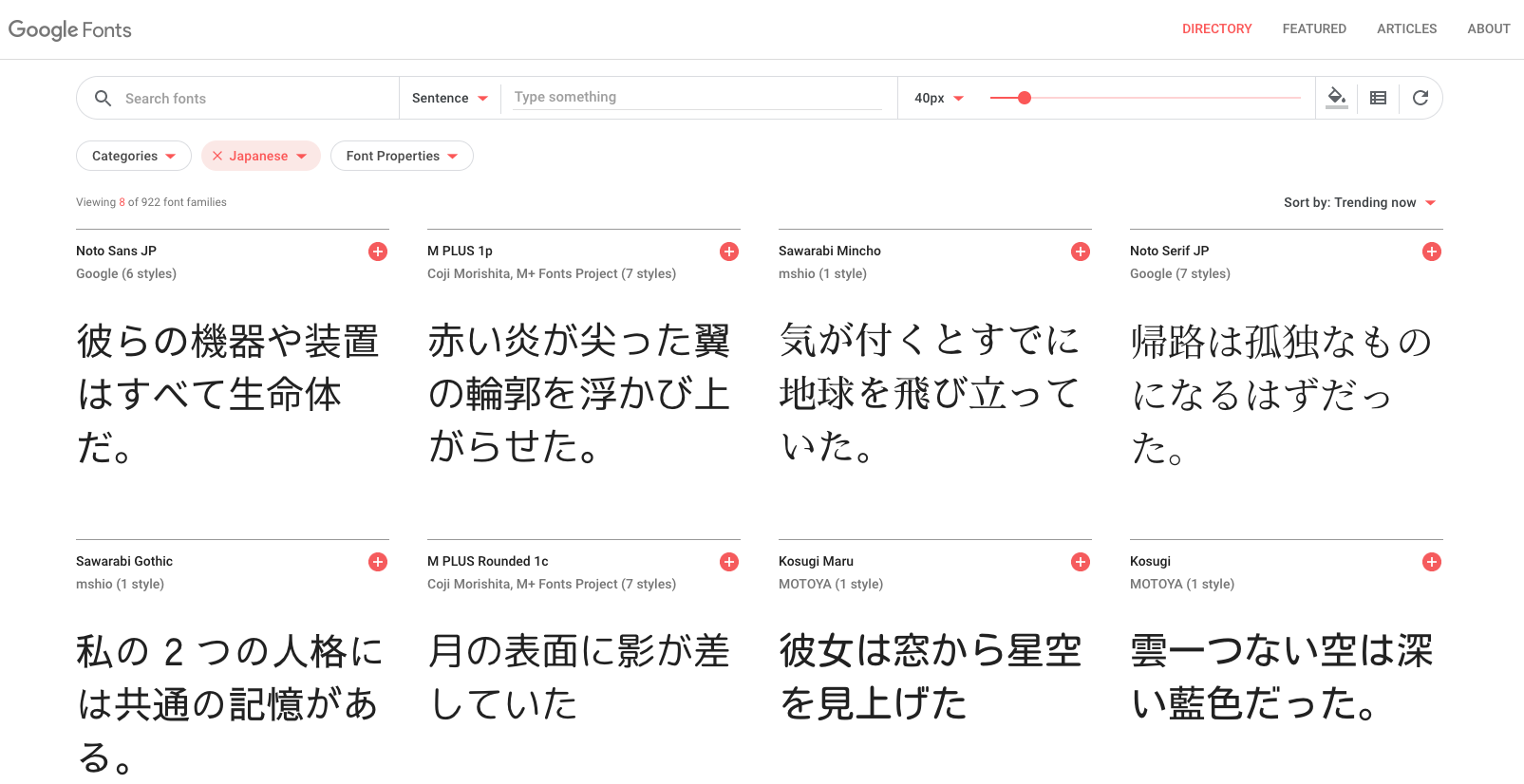The image size is (1524, 784).
Task: Go to the FEATURED tab
Action: pyautogui.click(x=1314, y=28)
